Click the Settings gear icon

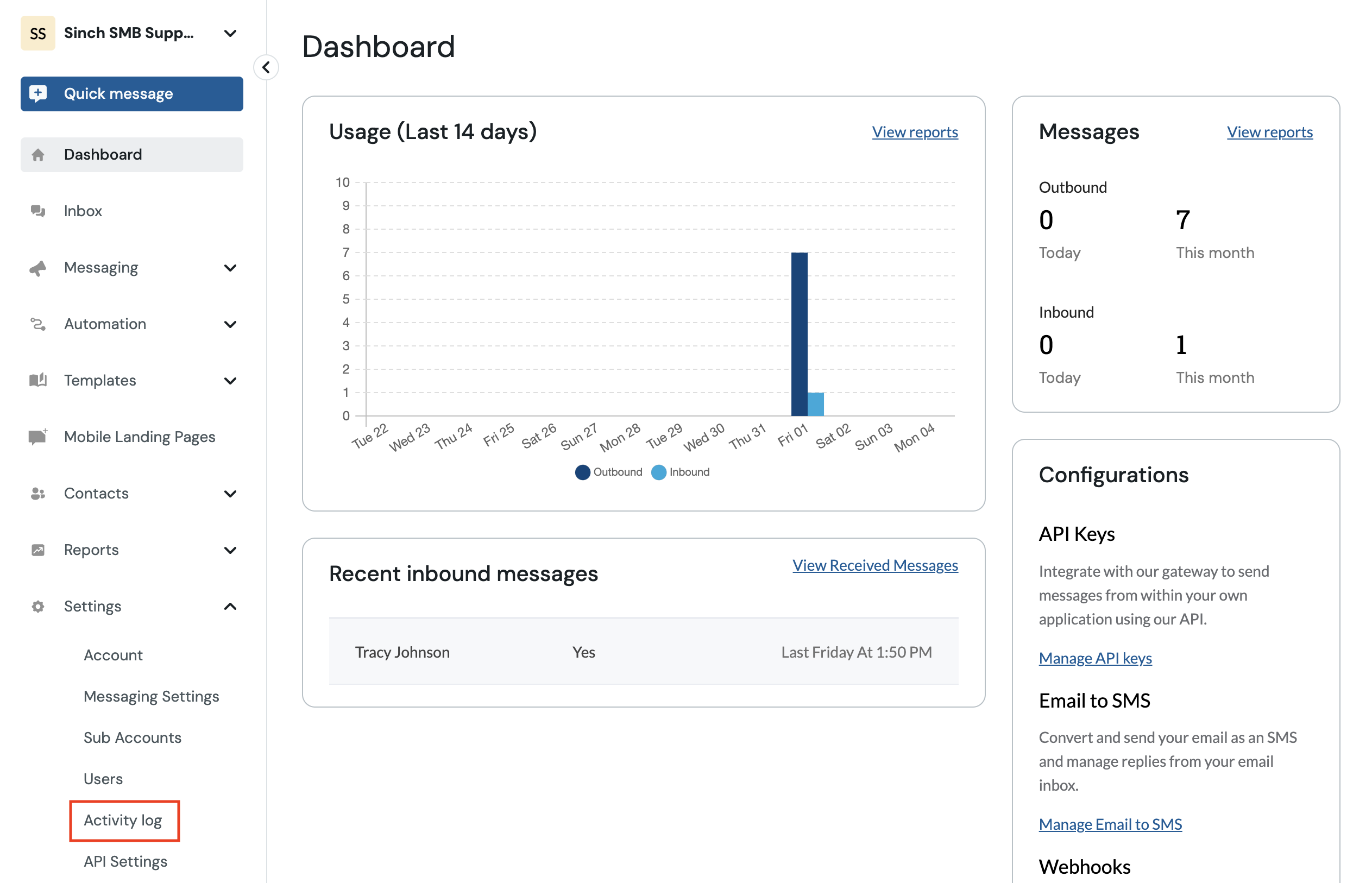tap(38, 607)
